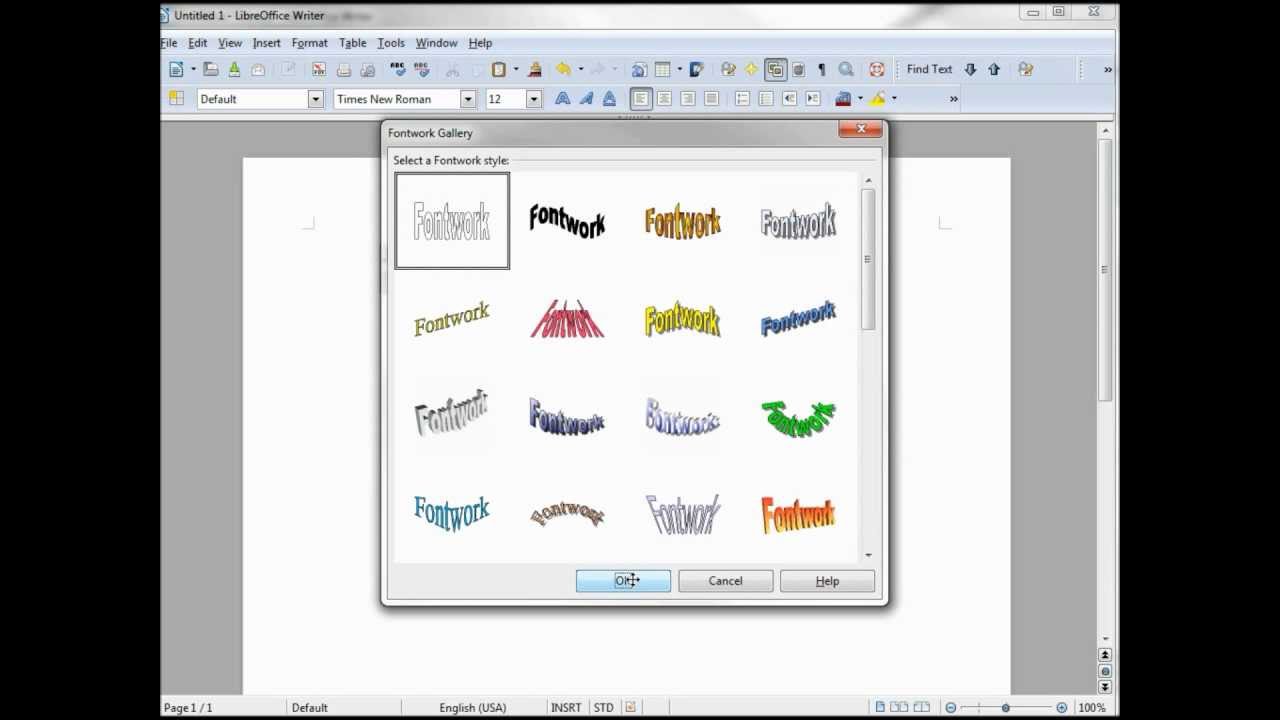1280x720 pixels.
Task: Click the Undo arrow icon
Action: click(x=563, y=69)
